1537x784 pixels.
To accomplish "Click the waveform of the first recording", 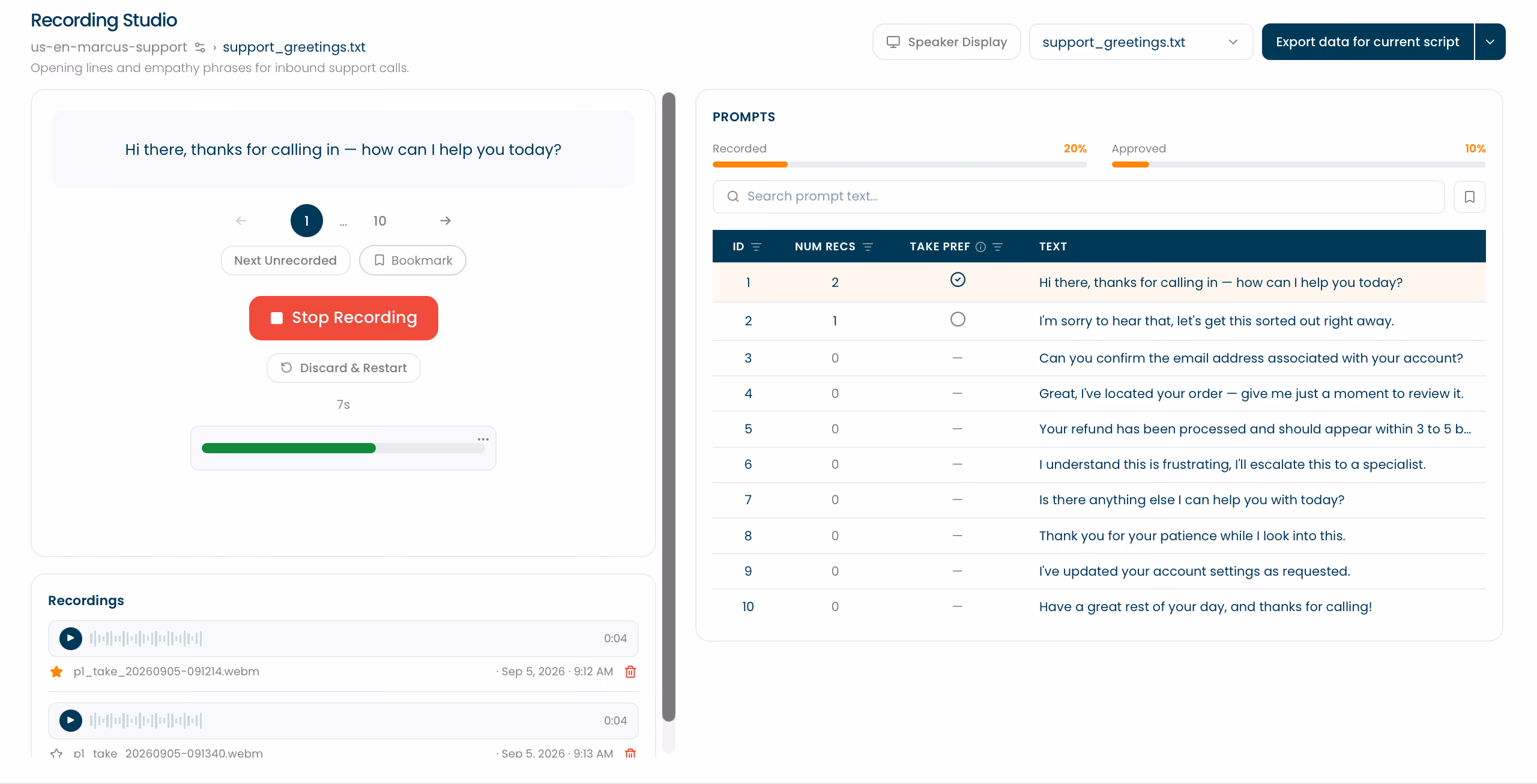I will click(x=146, y=638).
